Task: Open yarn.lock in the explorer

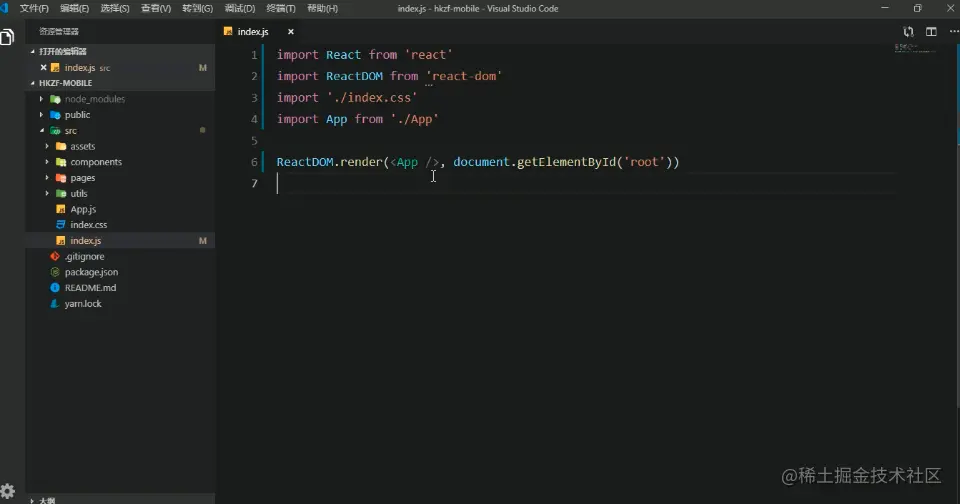Action: point(83,304)
